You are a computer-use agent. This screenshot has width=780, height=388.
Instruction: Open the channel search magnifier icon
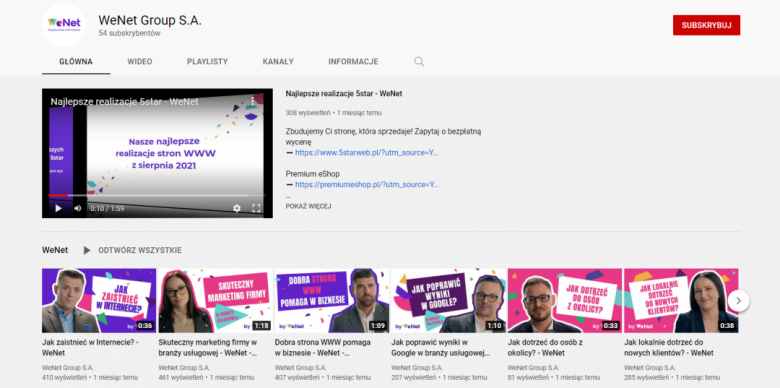[419, 62]
